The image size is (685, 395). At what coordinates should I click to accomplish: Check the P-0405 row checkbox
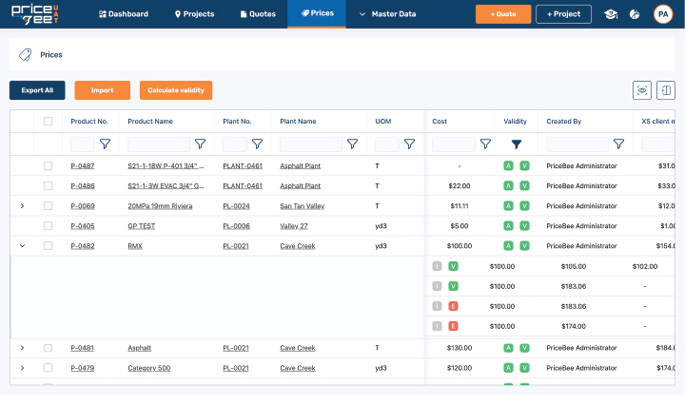[48, 226]
